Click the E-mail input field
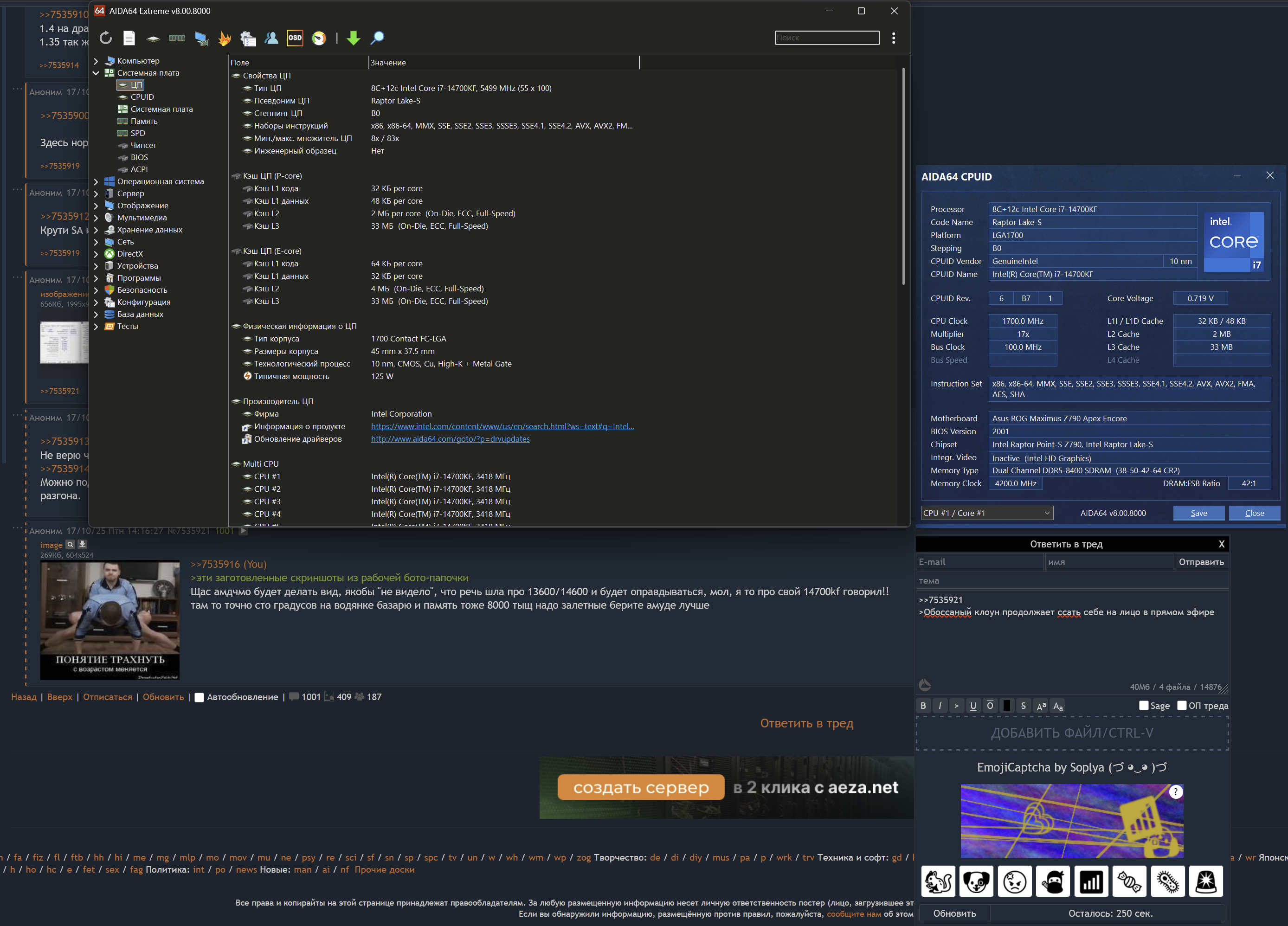 [979, 561]
